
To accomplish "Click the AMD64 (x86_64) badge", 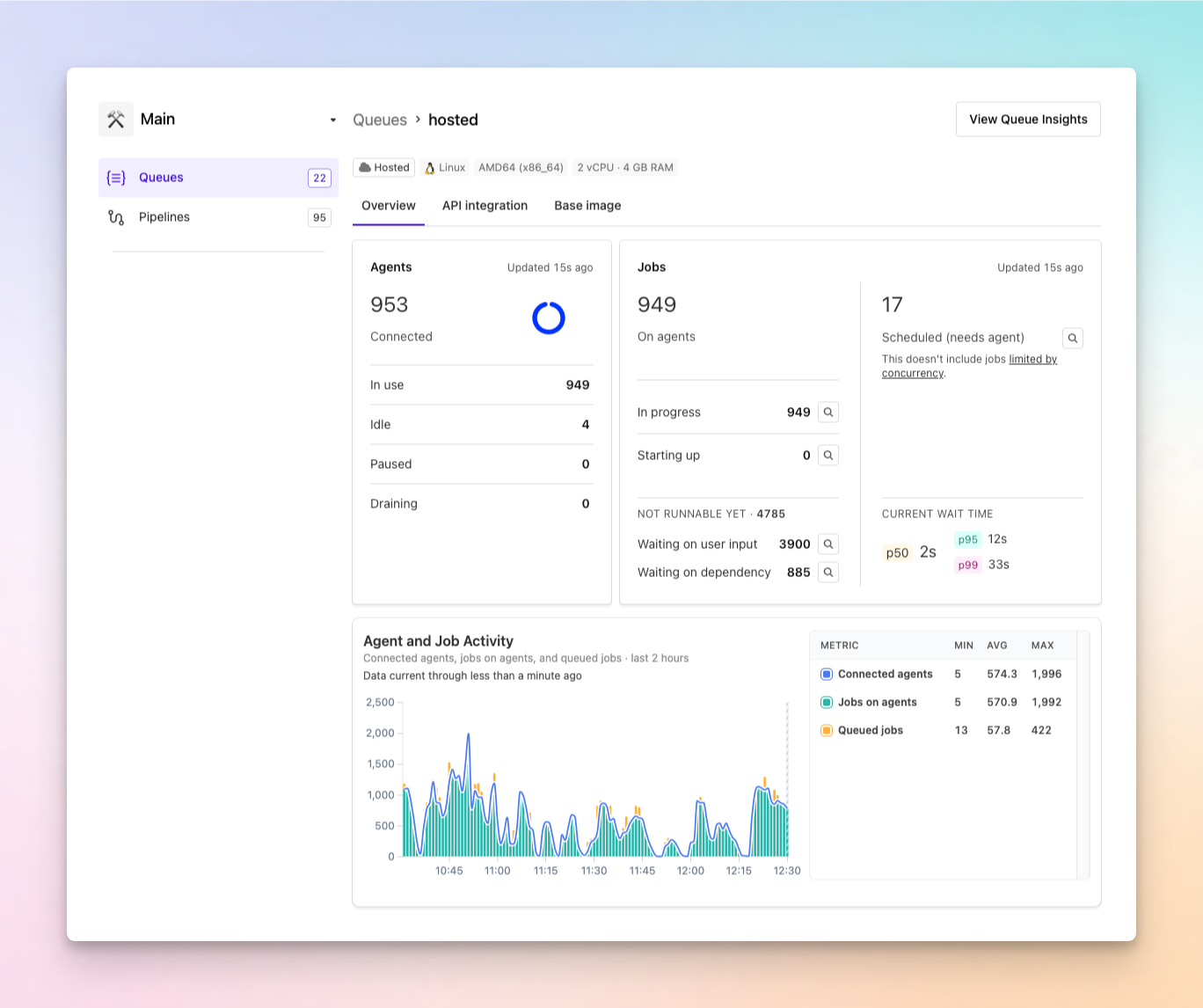I will pos(521,167).
